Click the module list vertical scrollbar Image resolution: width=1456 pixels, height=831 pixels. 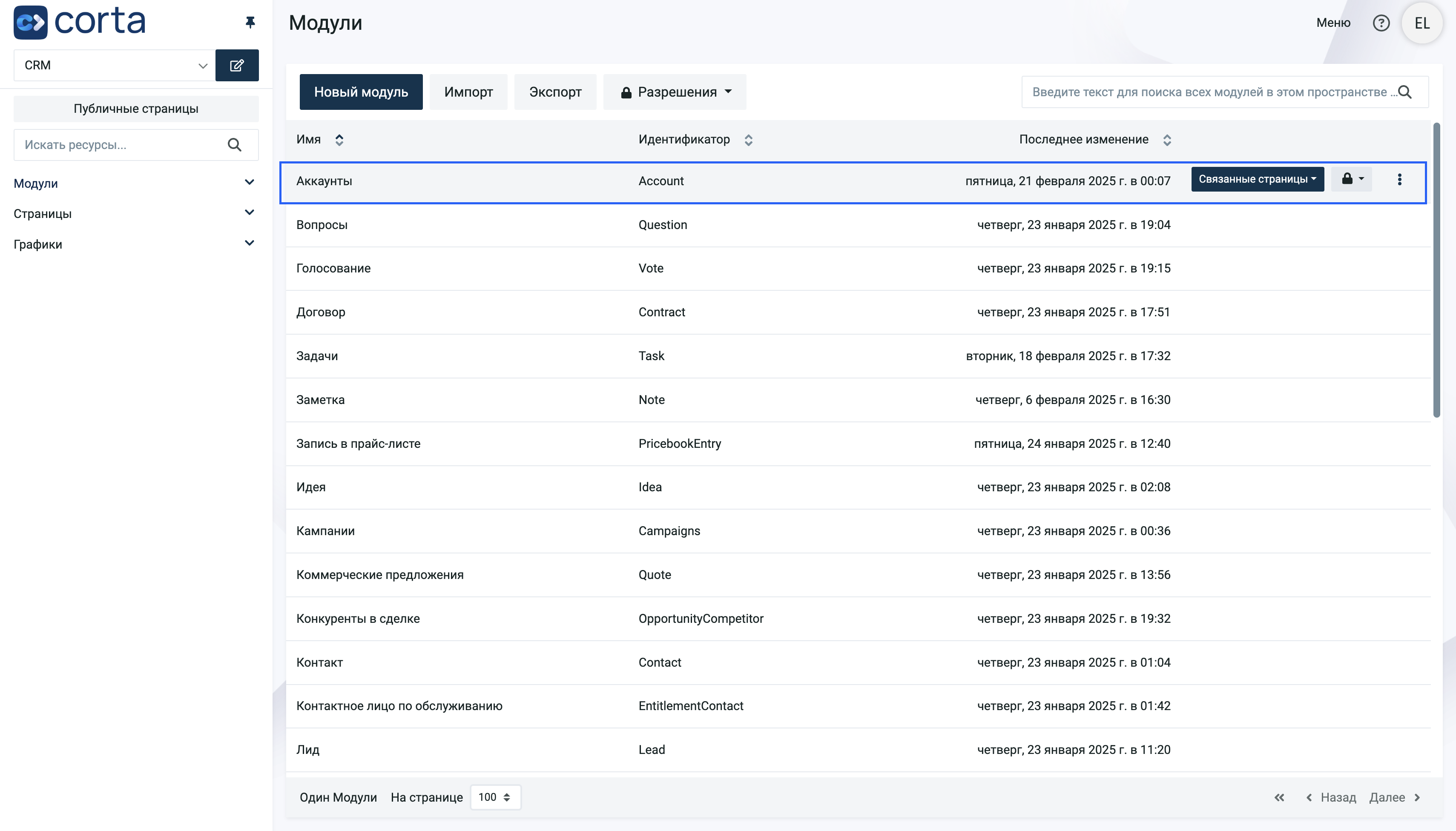(1436, 269)
